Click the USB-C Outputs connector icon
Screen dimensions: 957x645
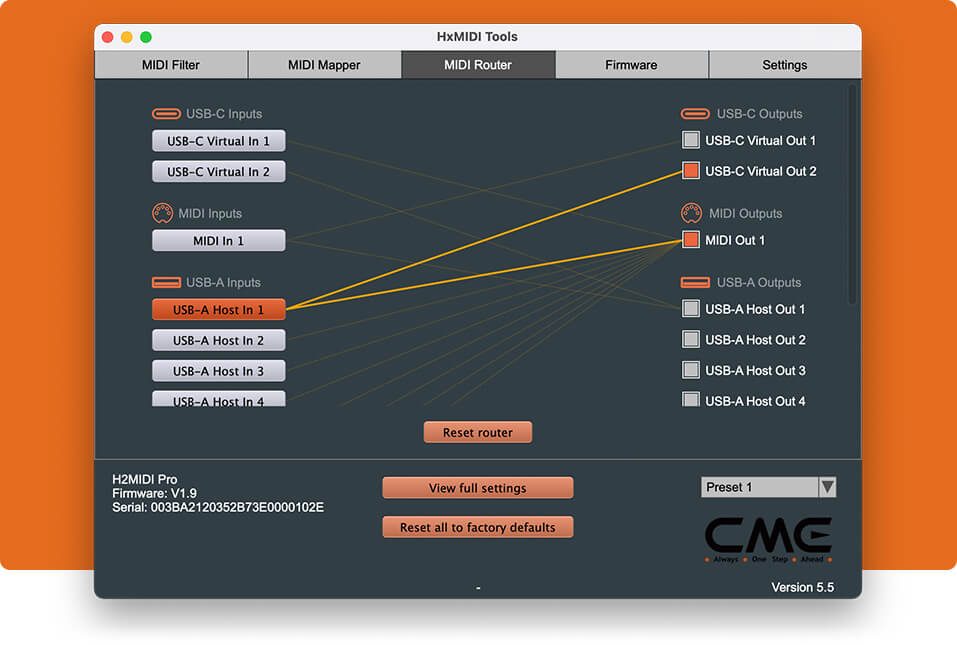click(695, 114)
